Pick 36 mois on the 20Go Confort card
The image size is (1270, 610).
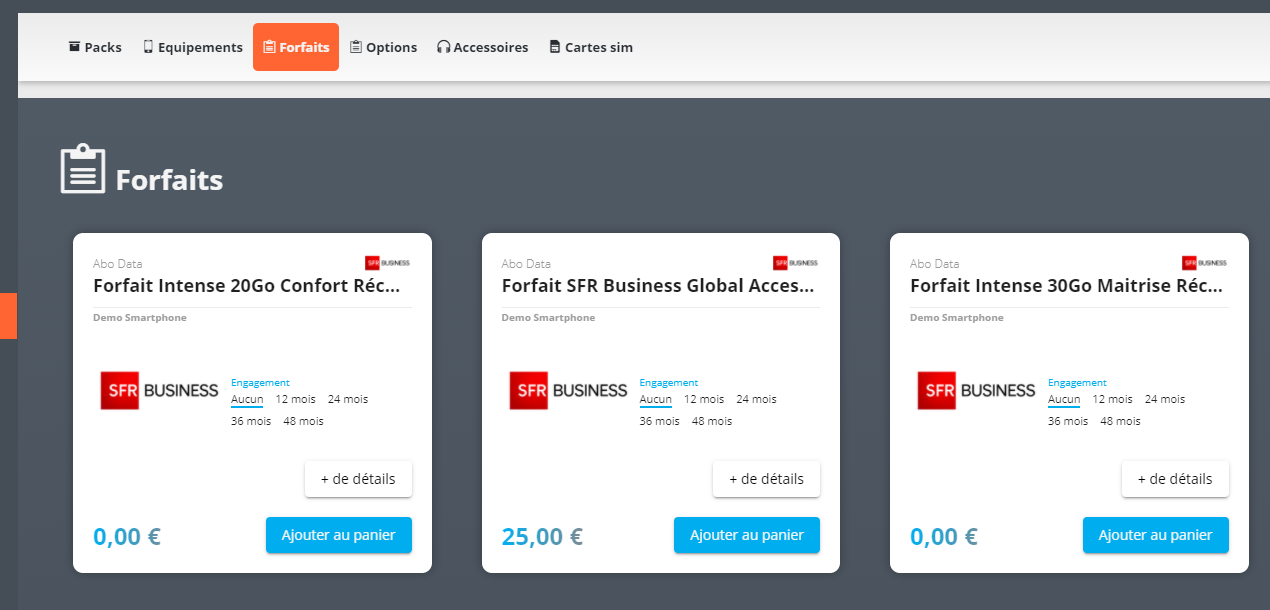coord(251,421)
